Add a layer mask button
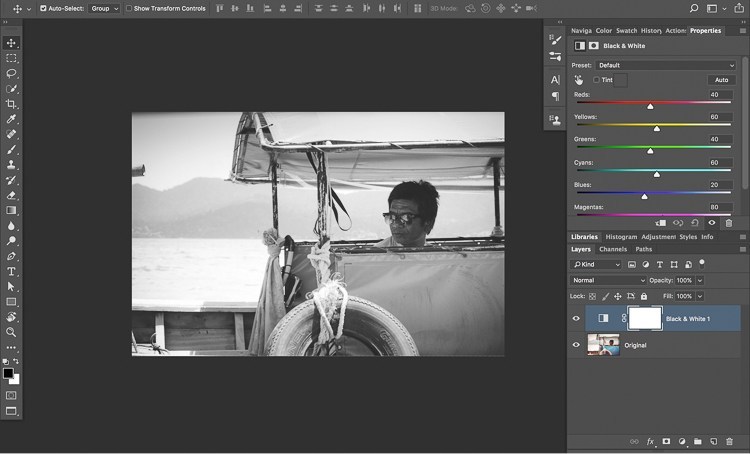Viewport: 750px width, 454px height. [666, 442]
